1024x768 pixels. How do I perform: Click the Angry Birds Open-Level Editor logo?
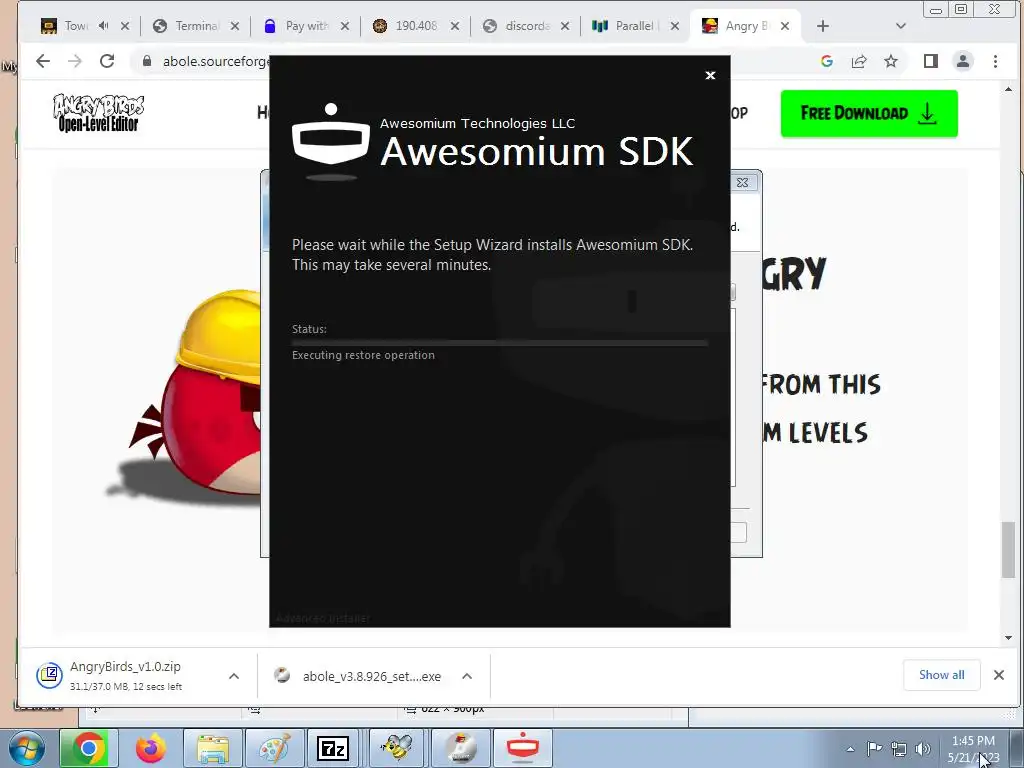pyautogui.click(x=99, y=113)
